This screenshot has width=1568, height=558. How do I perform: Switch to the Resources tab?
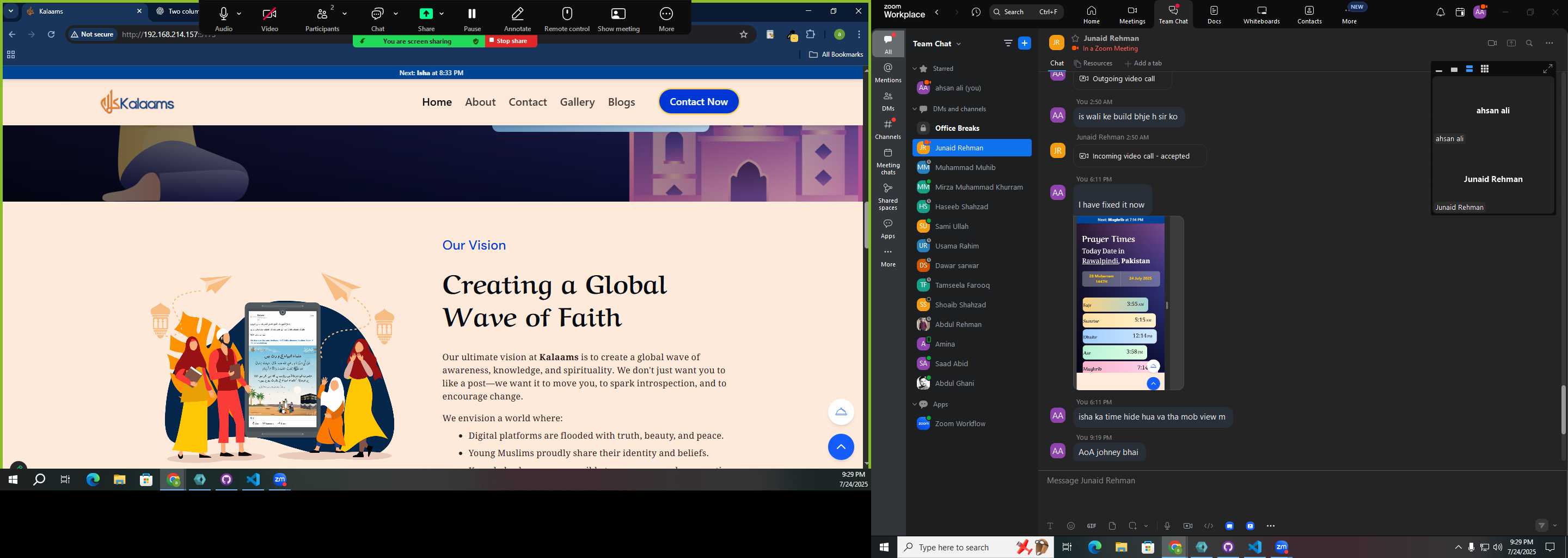[1093, 63]
